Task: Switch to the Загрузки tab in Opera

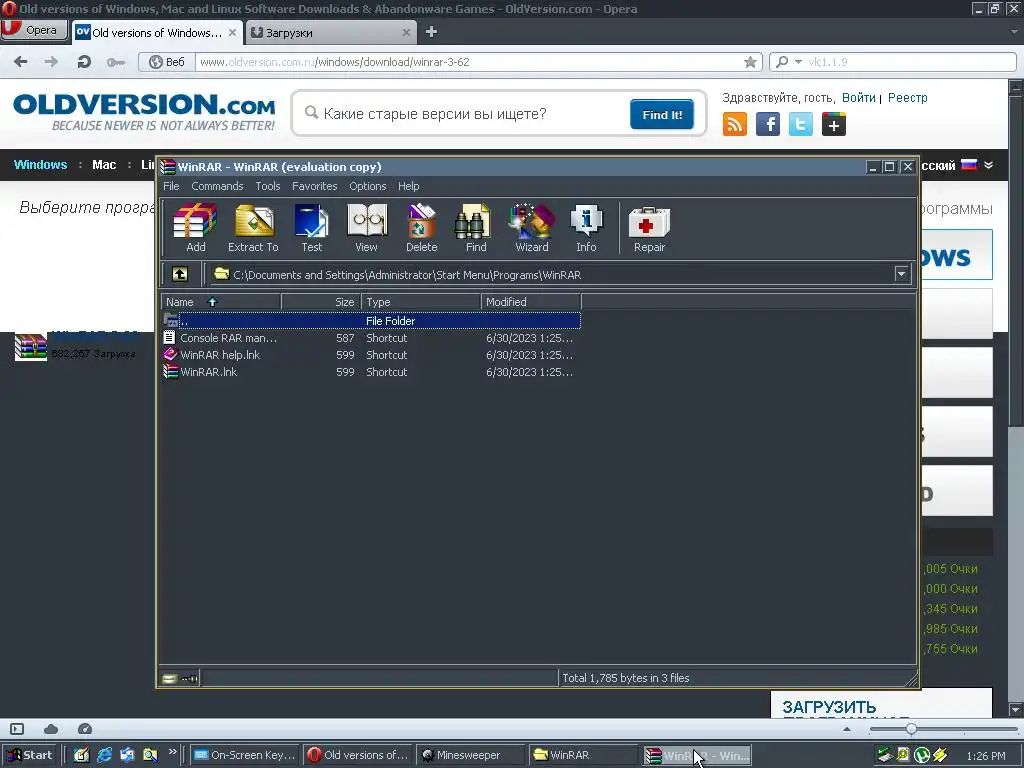Action: point(330,33)
